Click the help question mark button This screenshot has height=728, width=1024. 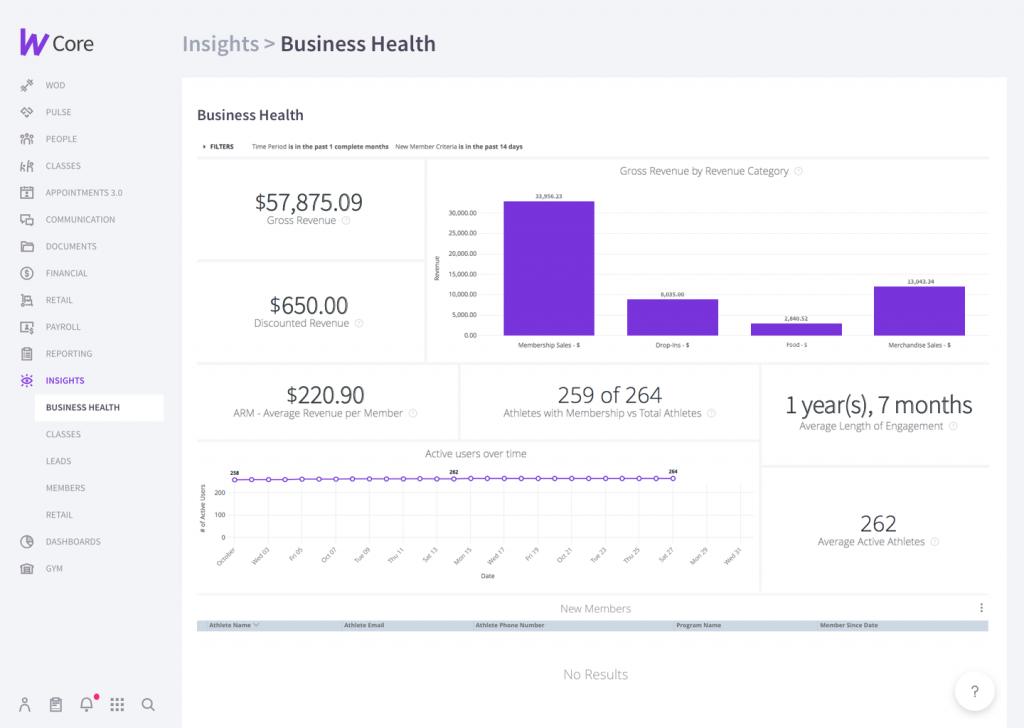pos(974,691)
